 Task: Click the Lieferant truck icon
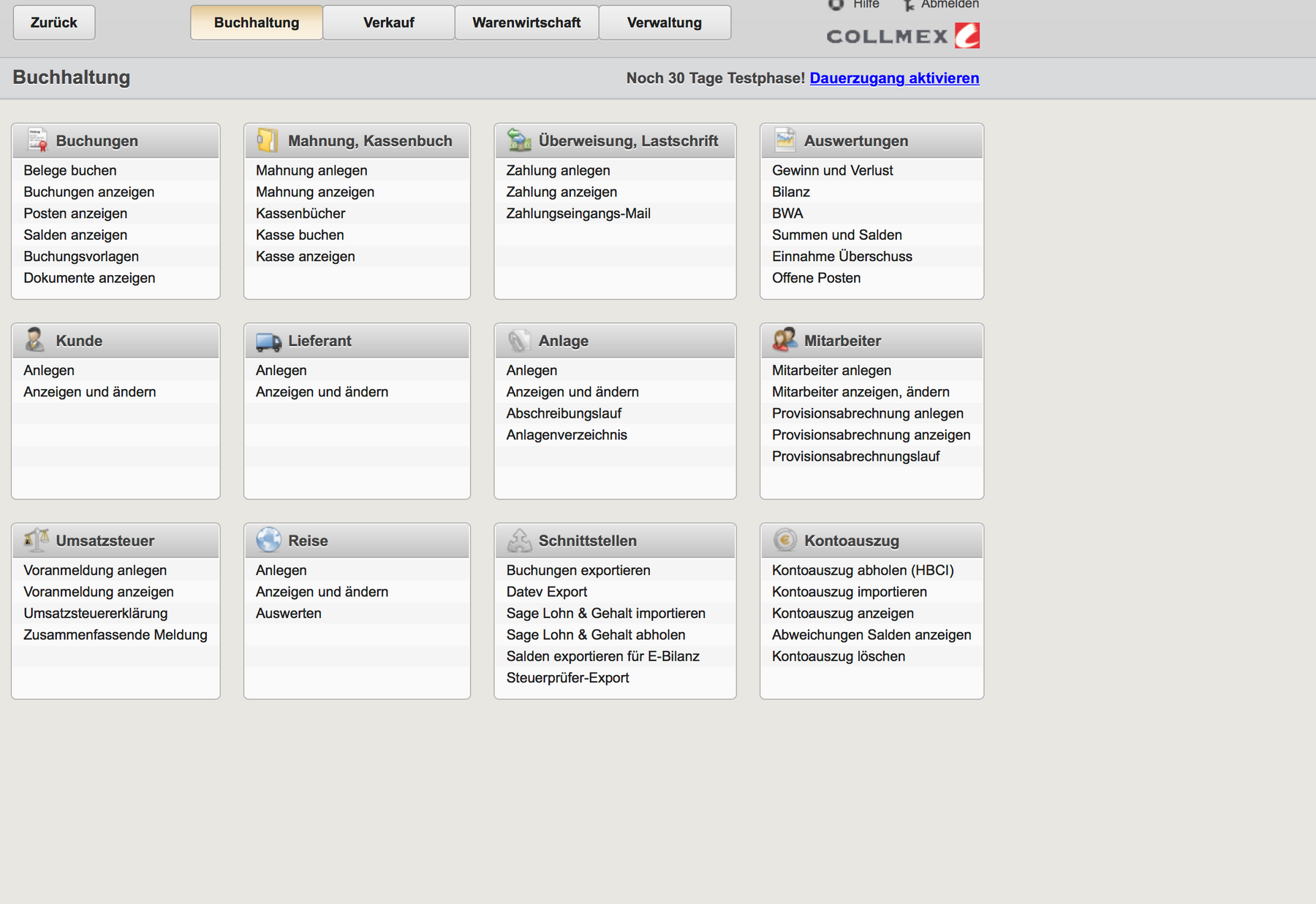[x=268, y=341]
